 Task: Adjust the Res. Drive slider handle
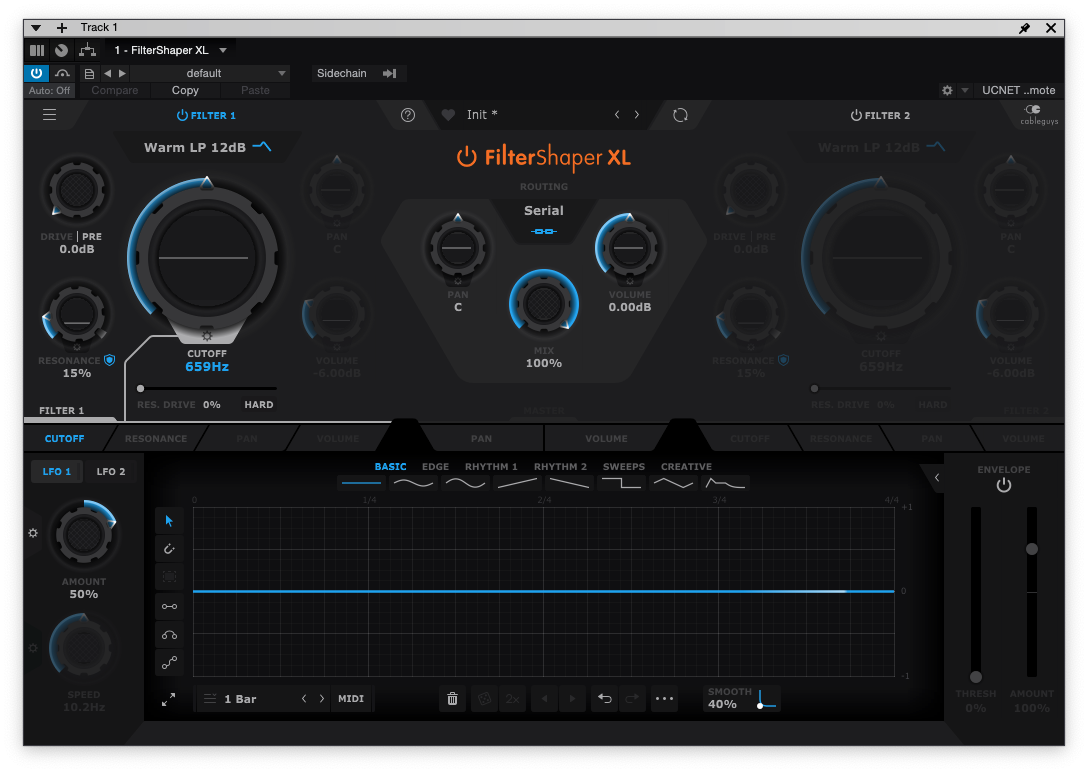[141, 389]
